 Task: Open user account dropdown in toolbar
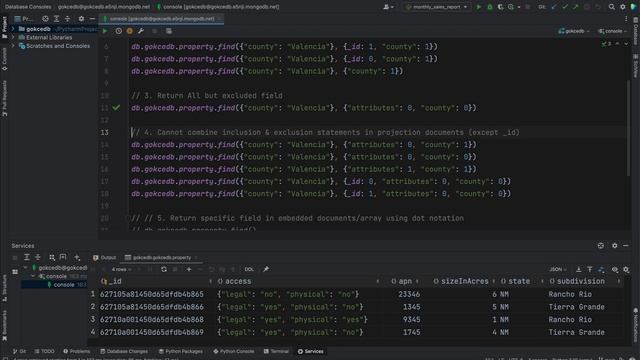tap(388, 7)
